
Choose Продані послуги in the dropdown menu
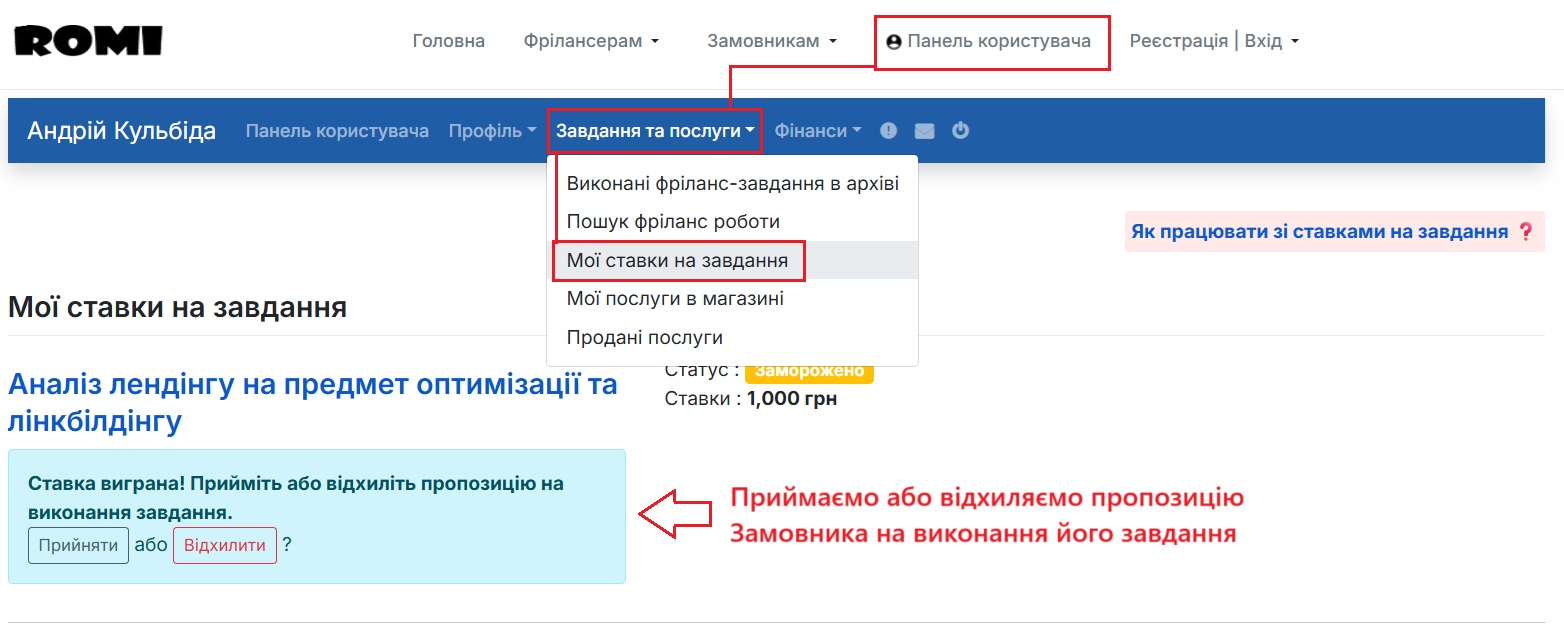point(644,337)
